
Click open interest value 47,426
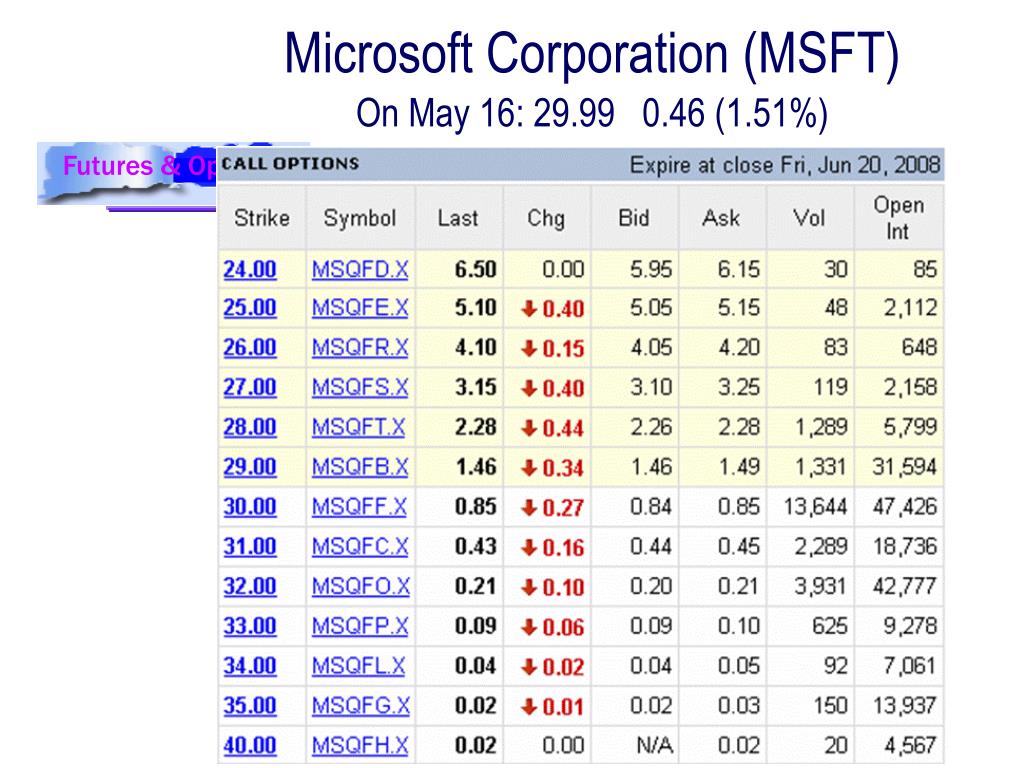[904, 507]
